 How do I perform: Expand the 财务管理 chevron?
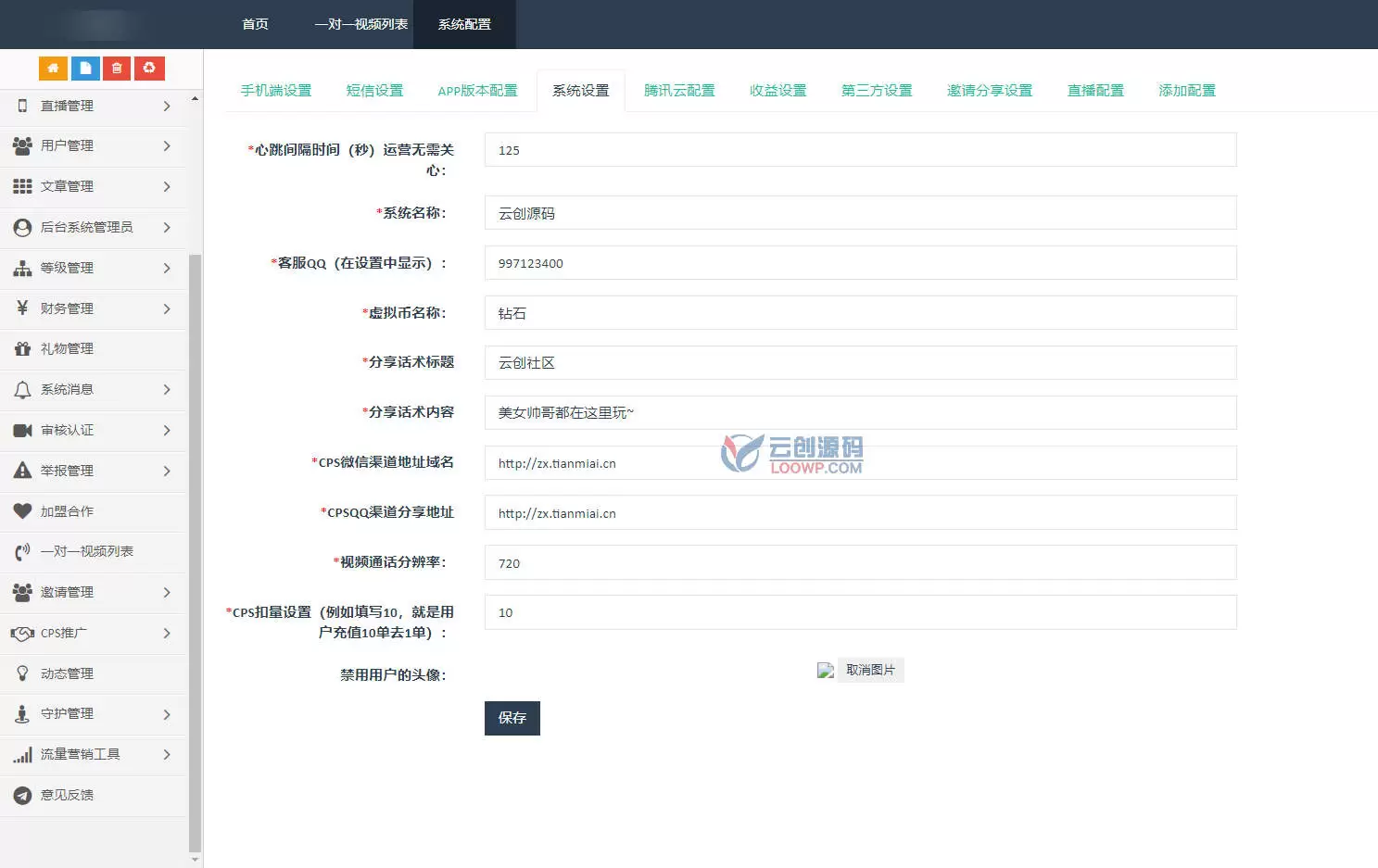167,308
